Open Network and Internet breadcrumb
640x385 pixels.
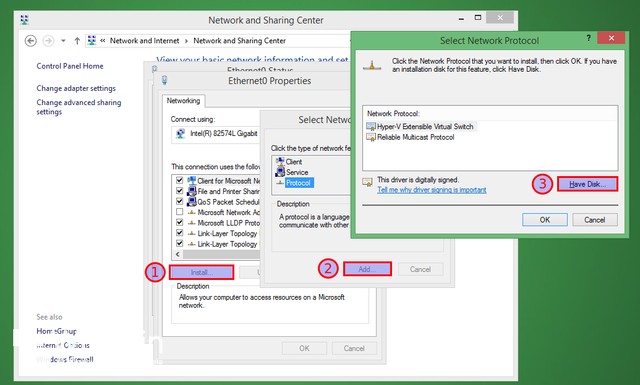[144, 41]
